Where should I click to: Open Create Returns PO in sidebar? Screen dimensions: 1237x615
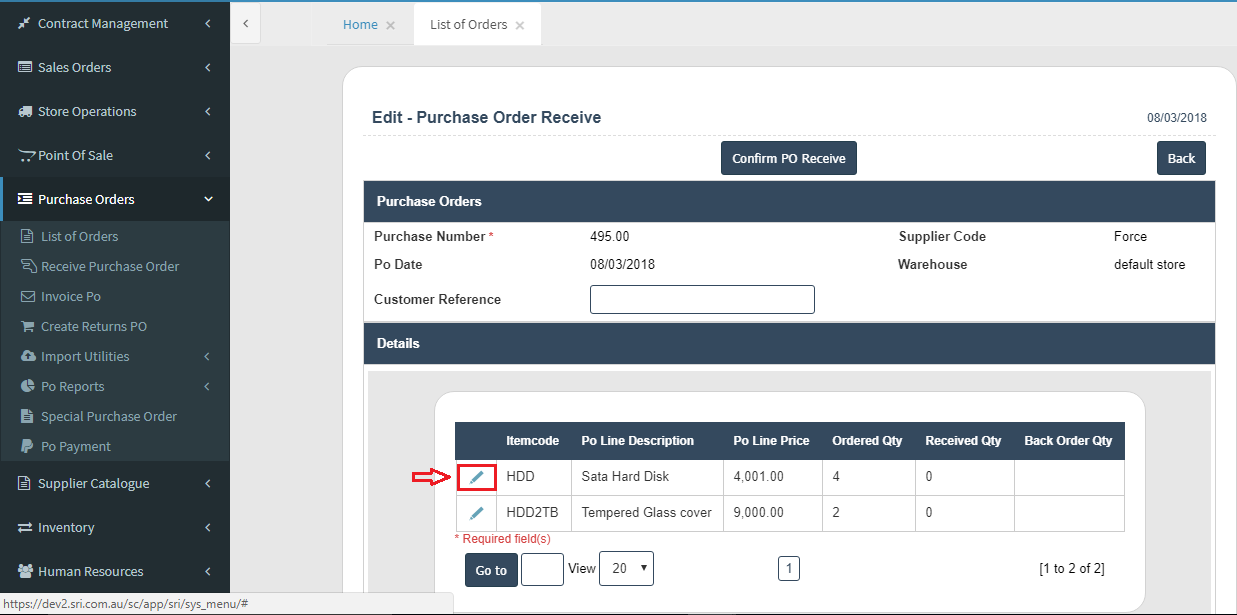[x=93, y=327]
